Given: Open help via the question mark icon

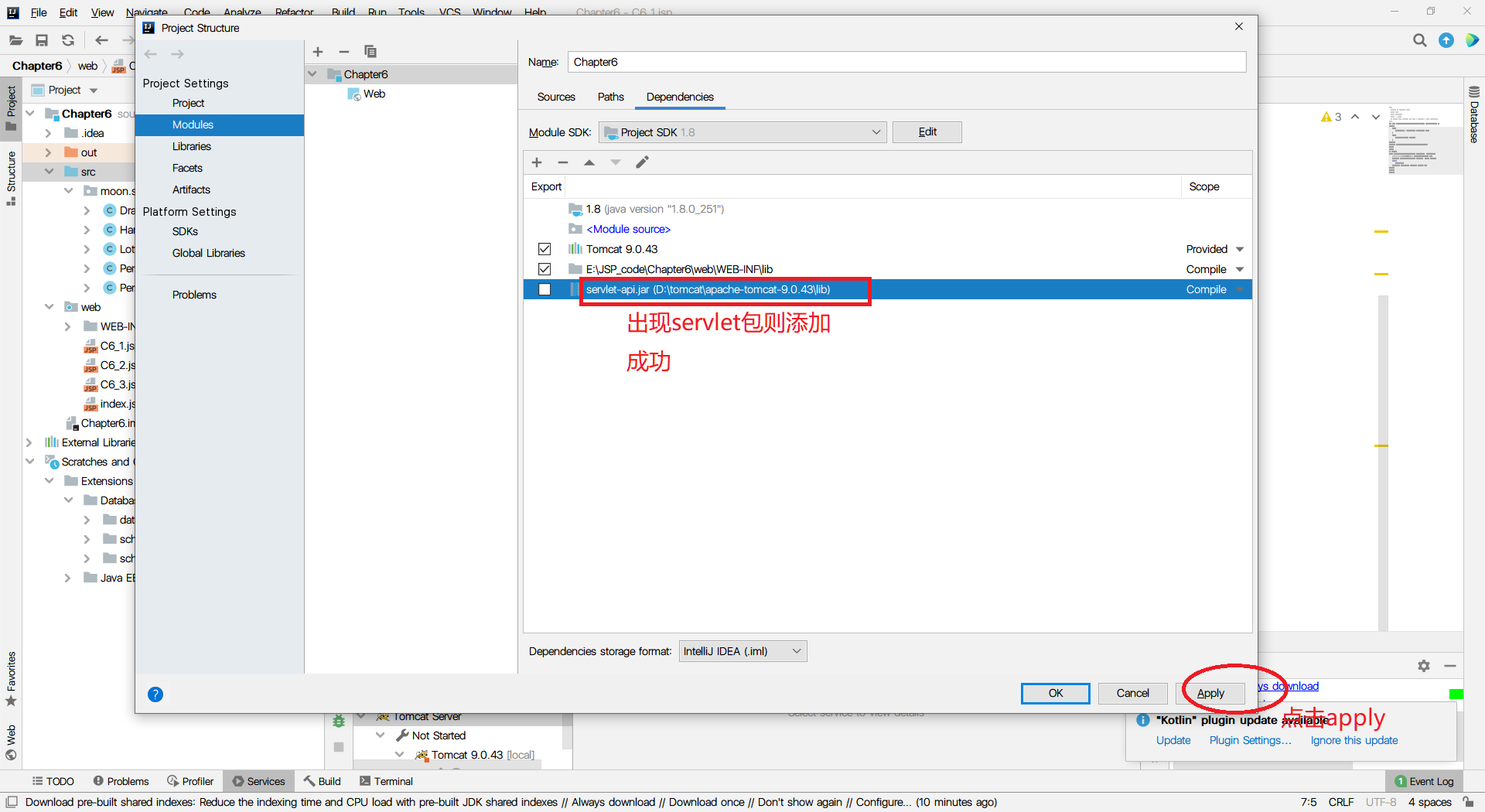Looking at the screenshot, I should click(x=155, y=694).
